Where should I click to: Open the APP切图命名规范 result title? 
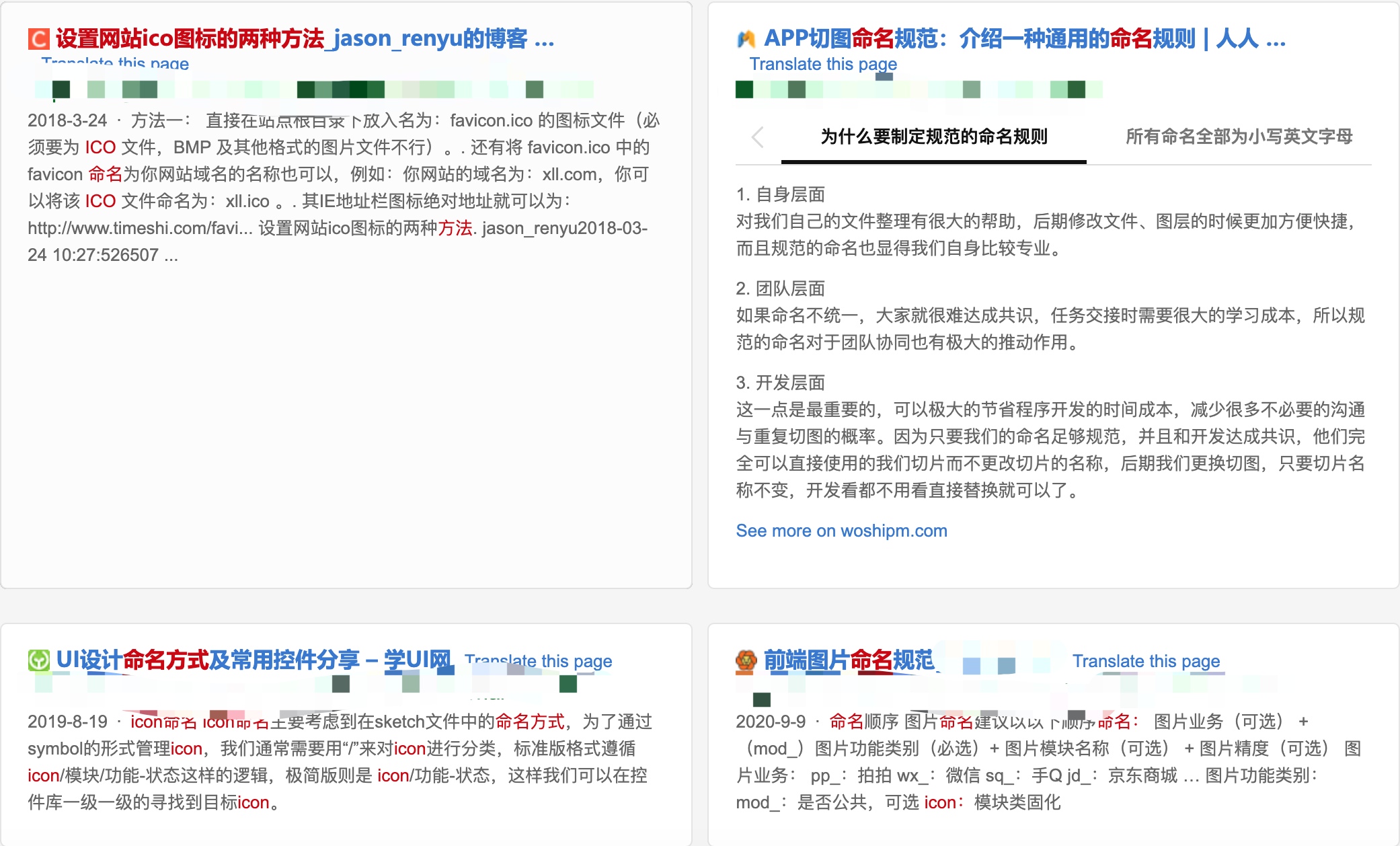1023,39
